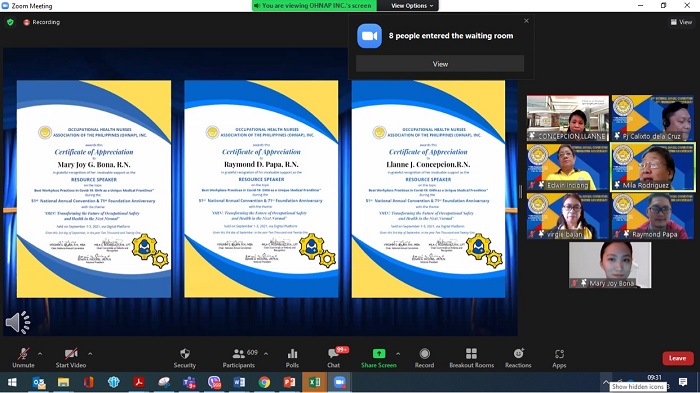Click the Recording indicator
The width and height of the screenshot is (700, 393).
point(42,22)
